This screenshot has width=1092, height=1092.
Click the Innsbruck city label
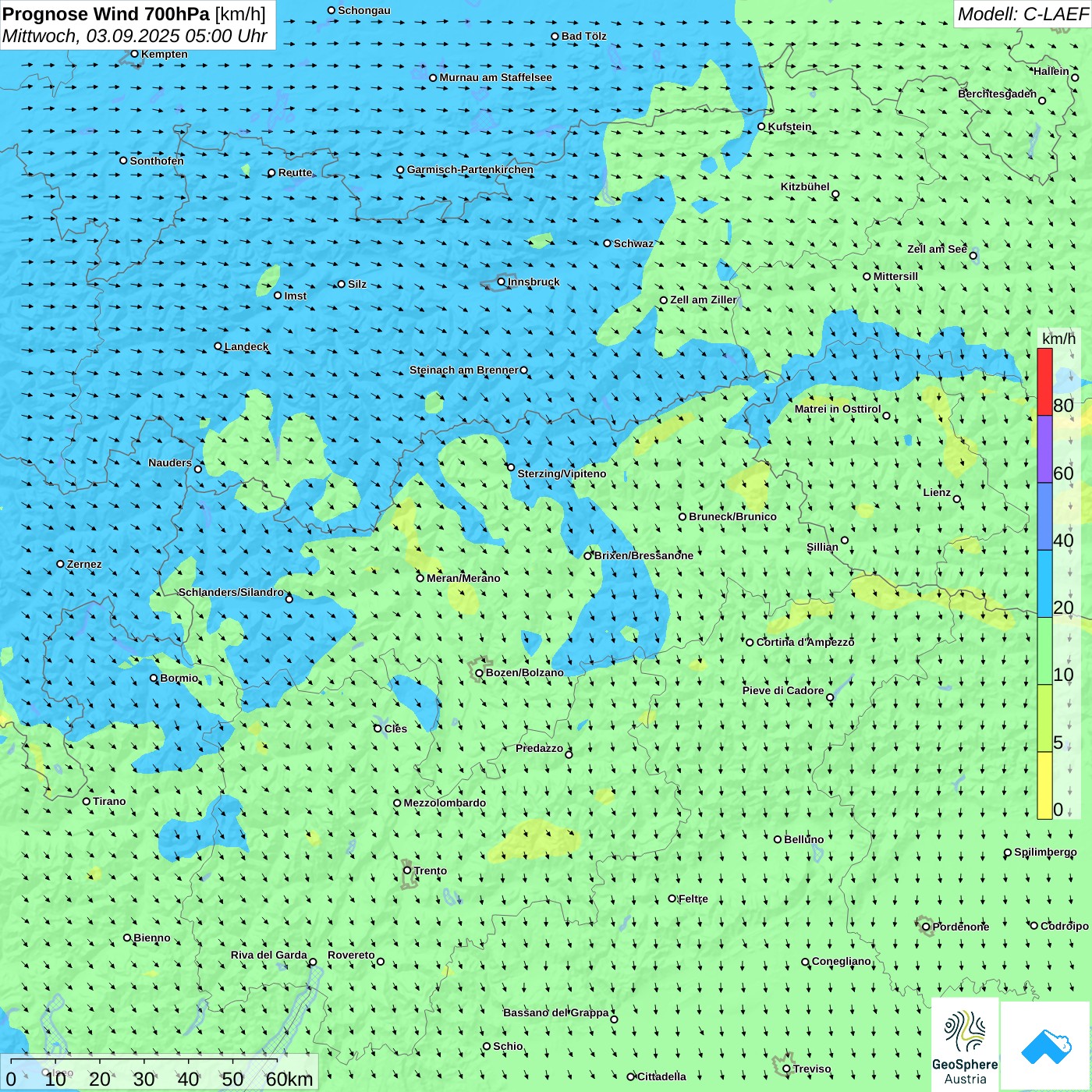[x=534, y=282]
